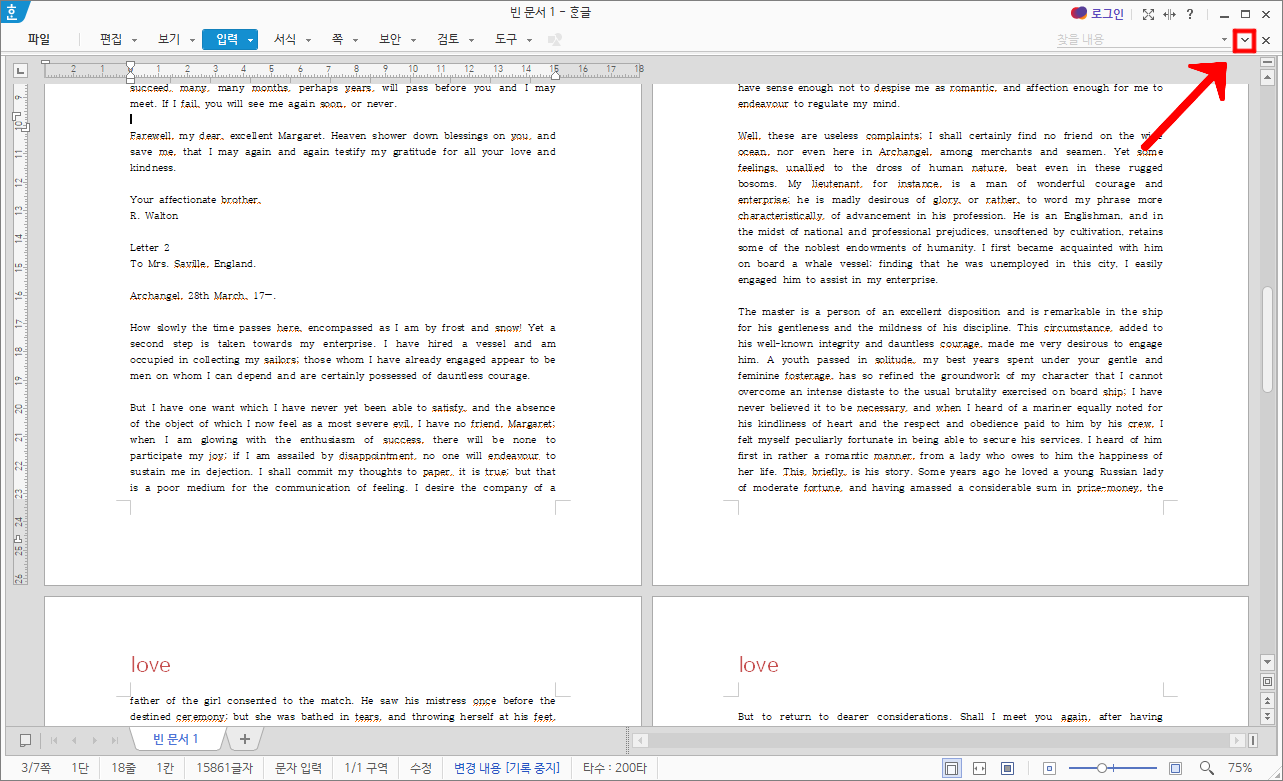This screenshot has width=1283, height=781.
Task: Open the 보기 menu
Action: [x=168, y=40]
